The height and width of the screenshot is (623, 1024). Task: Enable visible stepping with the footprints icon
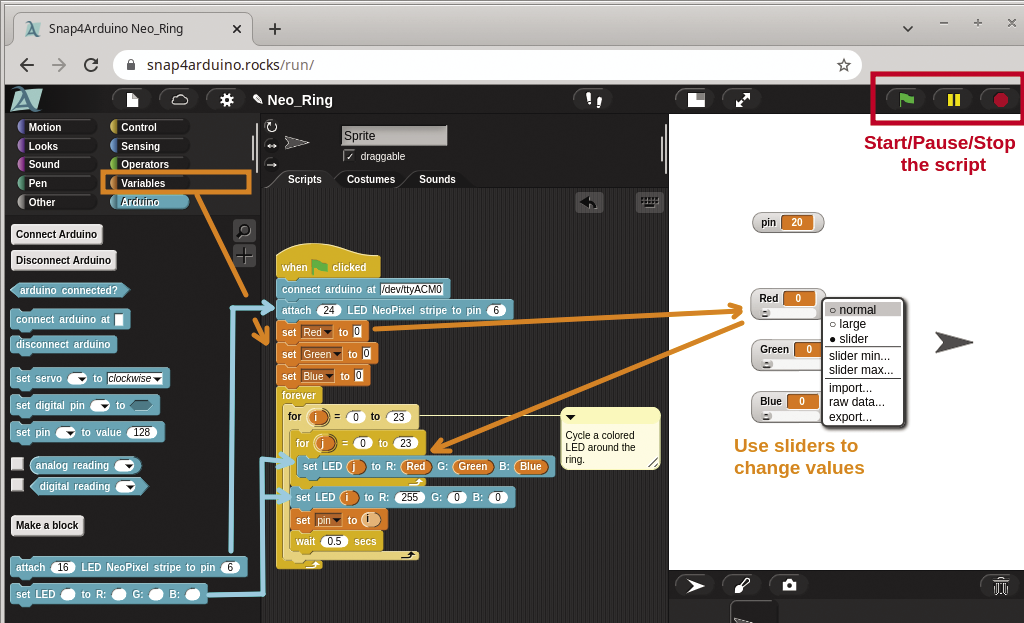(x=592, y=99)
